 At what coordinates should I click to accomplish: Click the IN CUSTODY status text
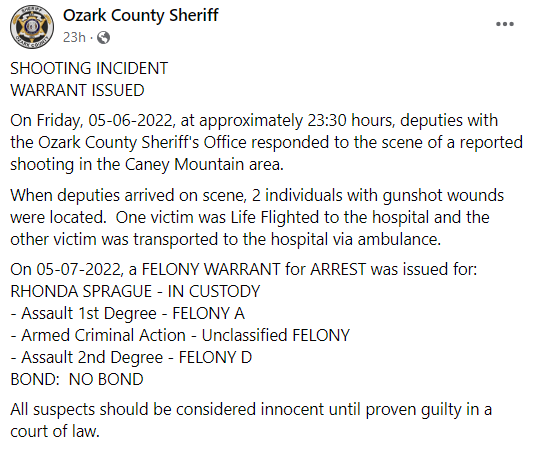tap(214, 292)
